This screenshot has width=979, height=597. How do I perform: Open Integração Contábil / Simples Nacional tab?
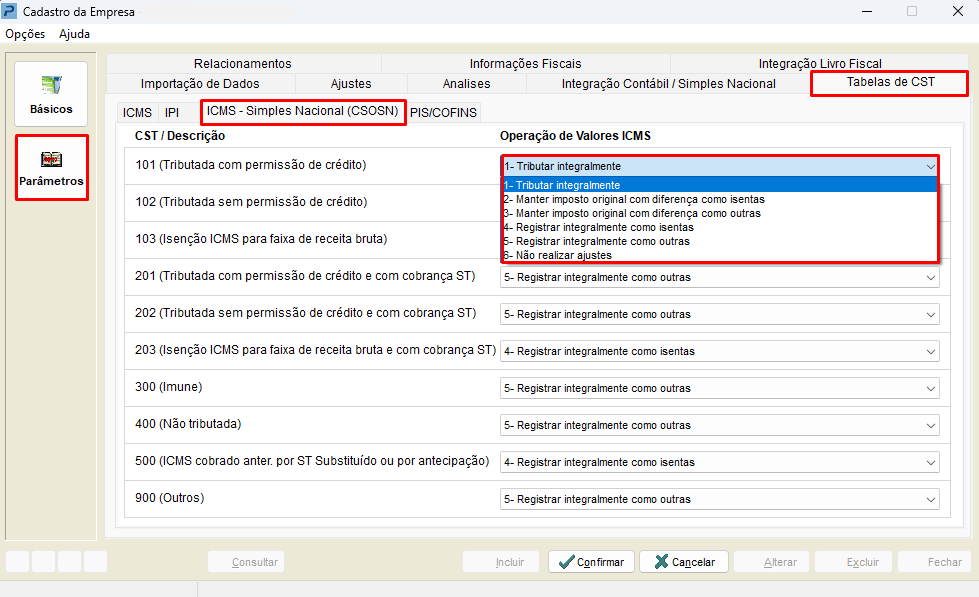669,84
